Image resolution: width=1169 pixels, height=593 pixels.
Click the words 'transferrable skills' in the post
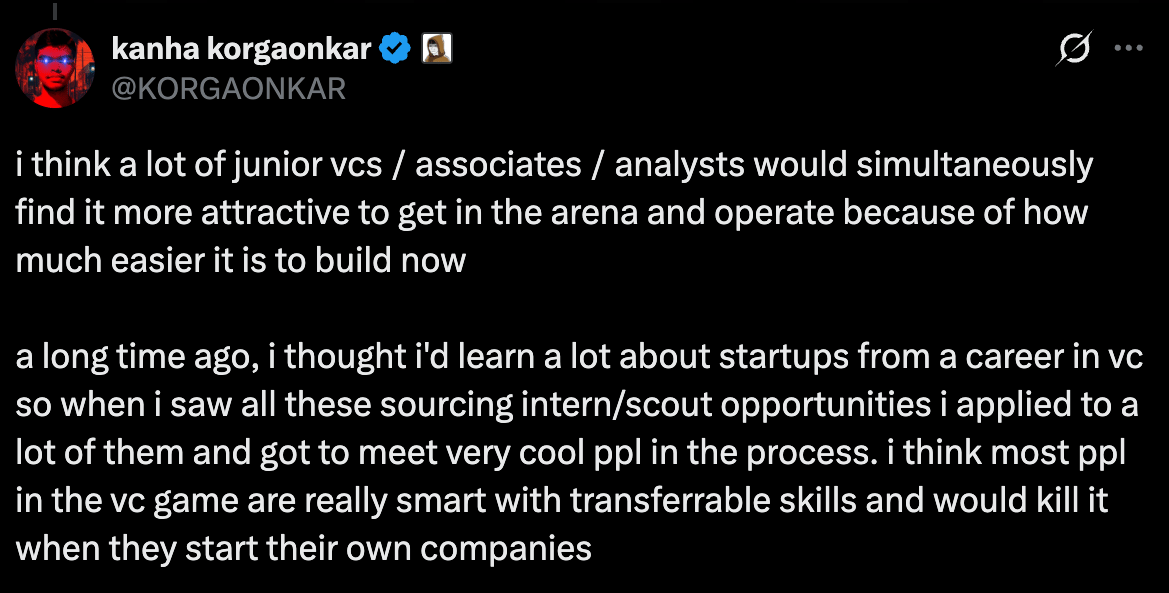[713, 501]
